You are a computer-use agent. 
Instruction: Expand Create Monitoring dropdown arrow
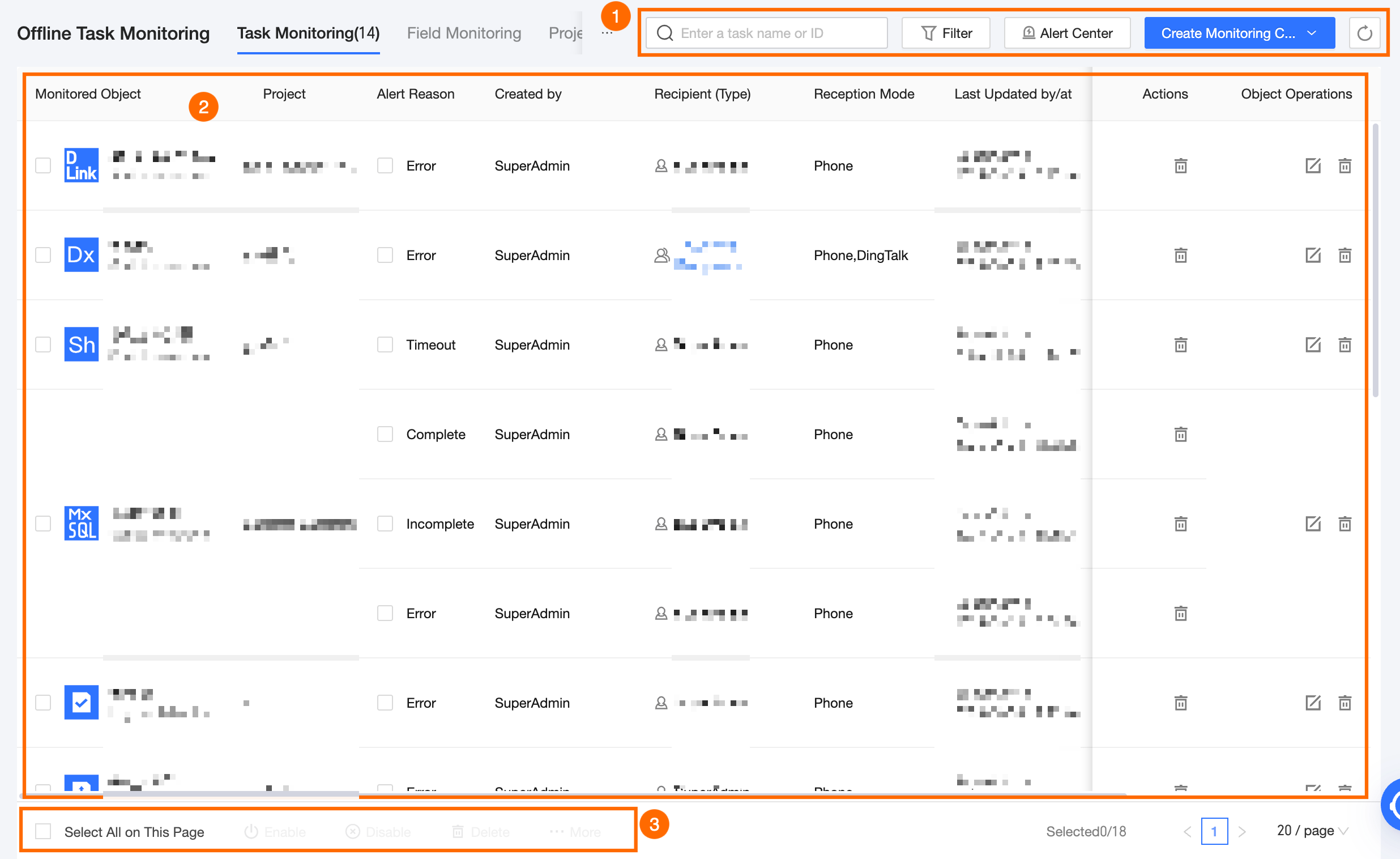tap(1312, 33)
